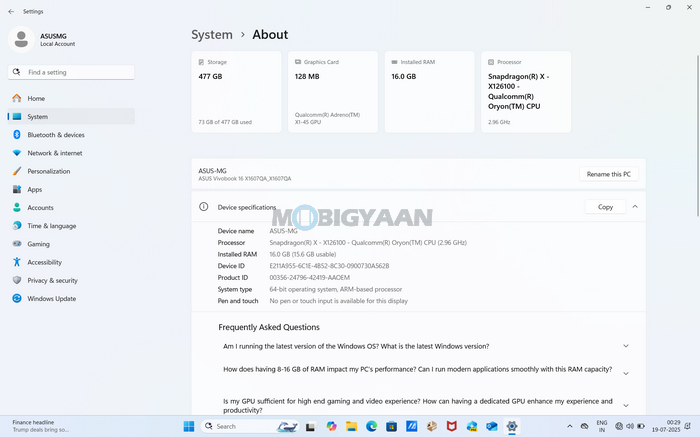
Task: Open Network & internet settings
Action: point(71,153)
